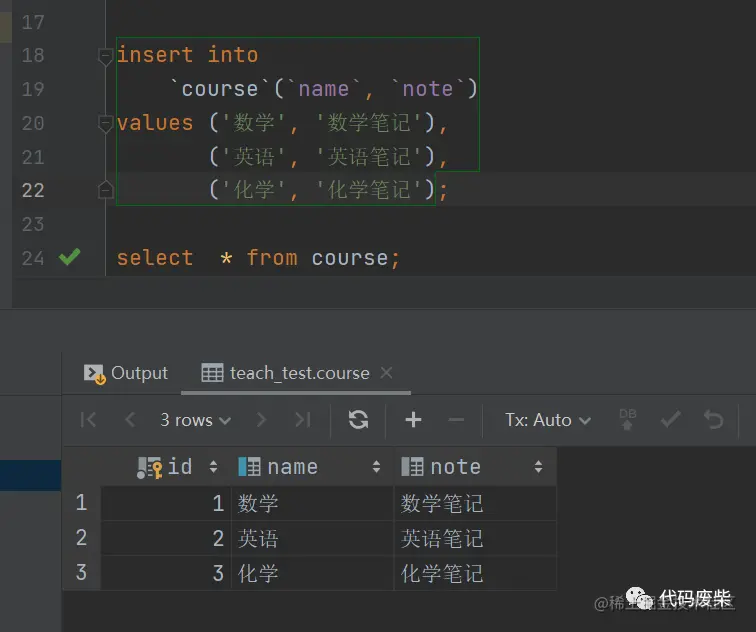
Task: Go to first page of results
Action: [88, 420]
